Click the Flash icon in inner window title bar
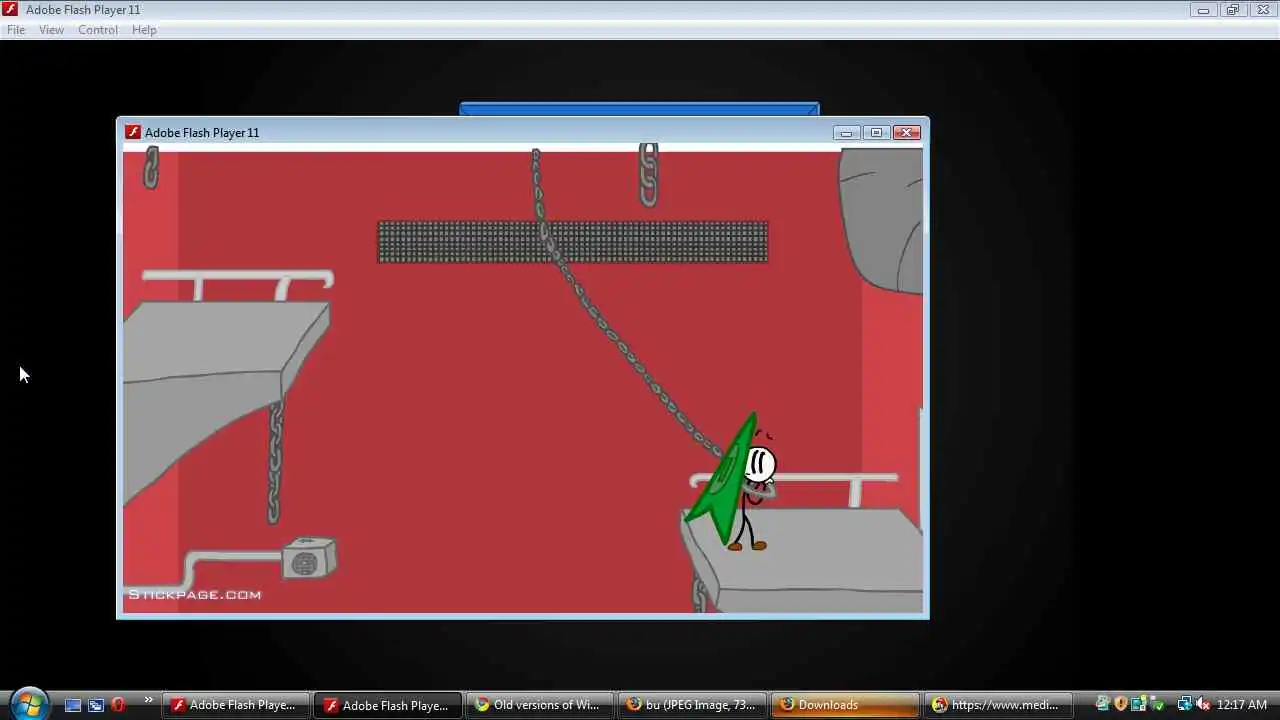 pos(132,132)
